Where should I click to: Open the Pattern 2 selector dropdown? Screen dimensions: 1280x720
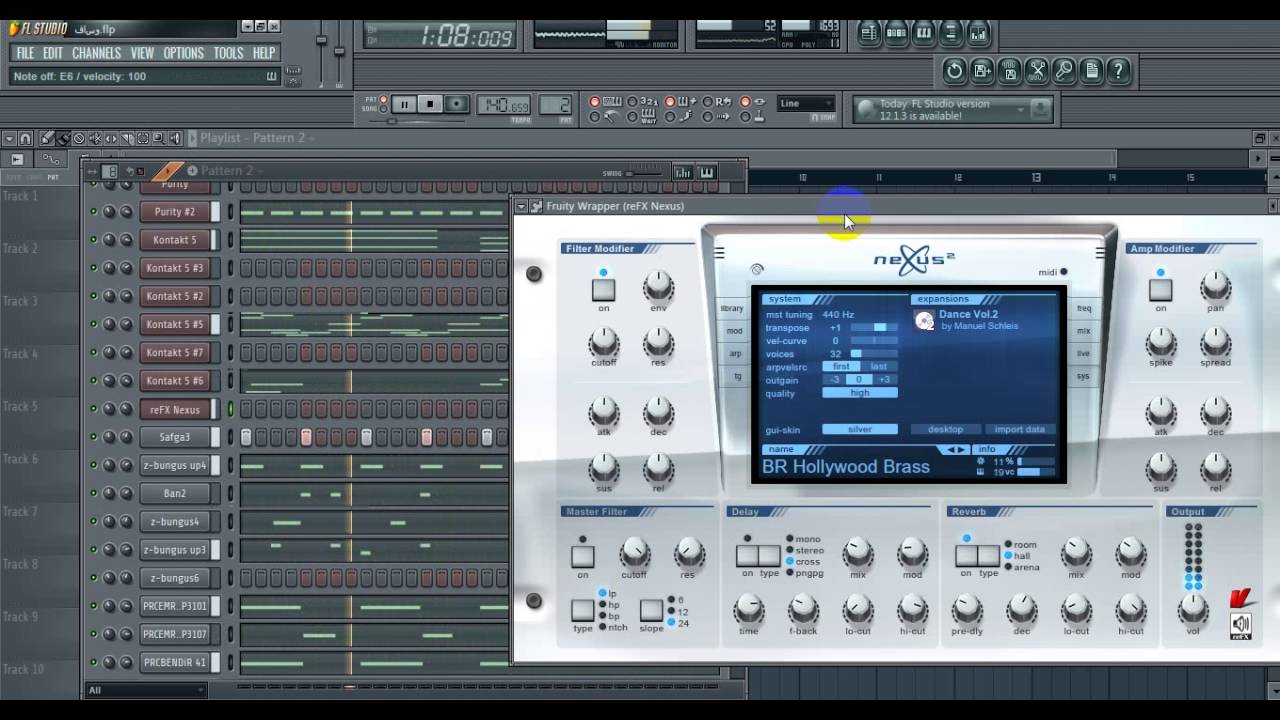pos(229,170)
